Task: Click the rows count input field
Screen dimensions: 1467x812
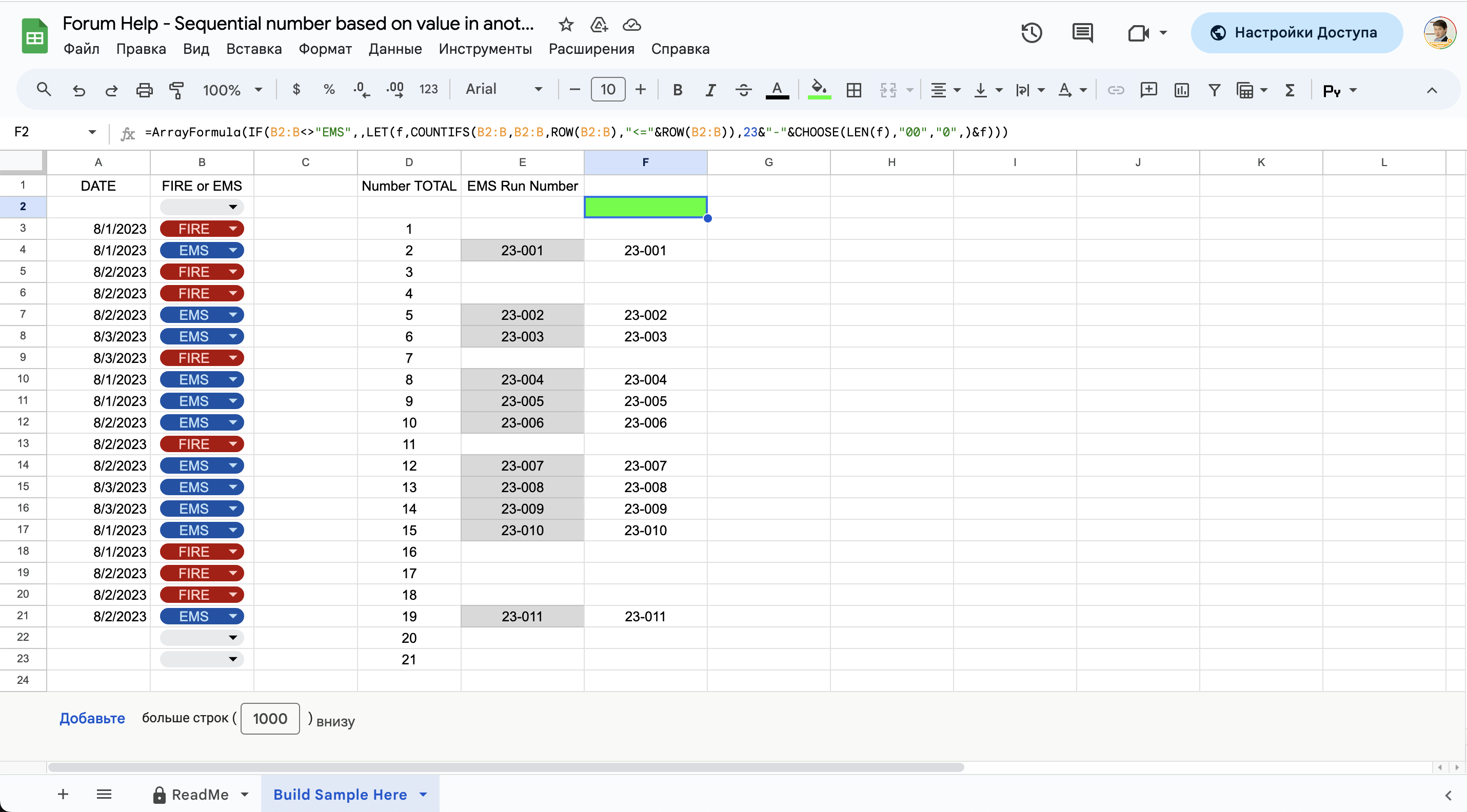Action: click(270, 719)
